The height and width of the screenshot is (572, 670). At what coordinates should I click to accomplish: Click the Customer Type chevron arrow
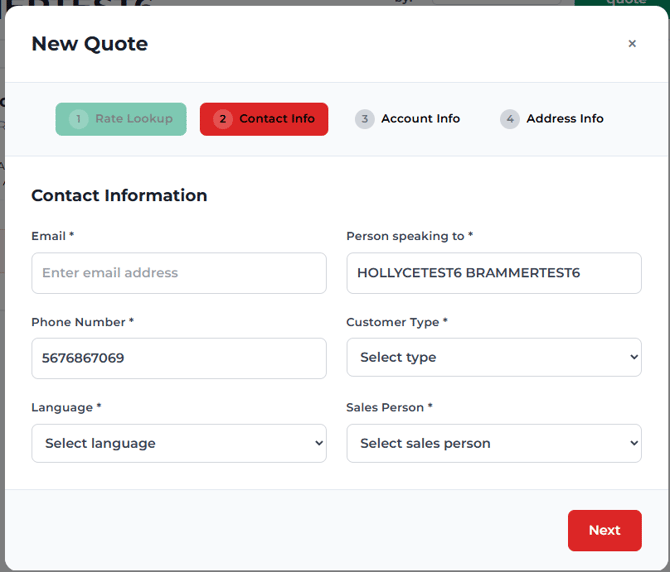click(634, 357)
